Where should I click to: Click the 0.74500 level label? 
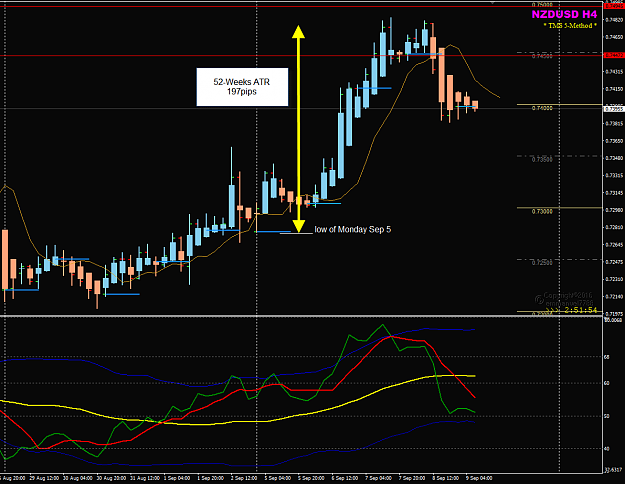(542, 56)
